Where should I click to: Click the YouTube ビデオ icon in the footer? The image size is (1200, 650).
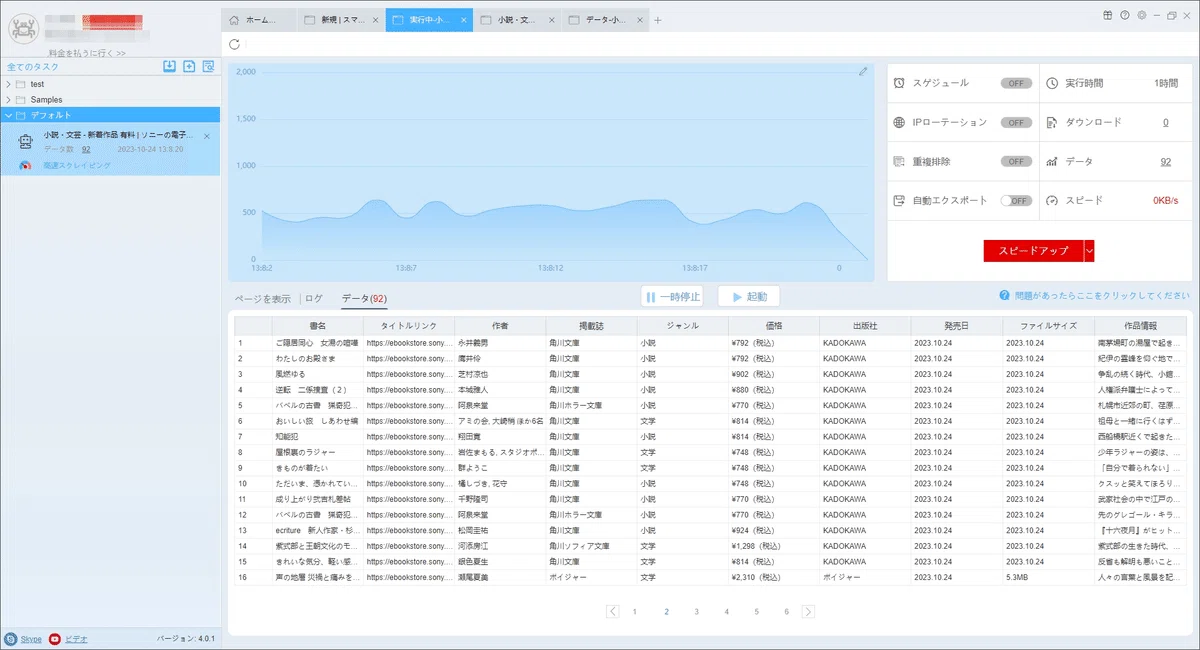click(x=55, y=638)
